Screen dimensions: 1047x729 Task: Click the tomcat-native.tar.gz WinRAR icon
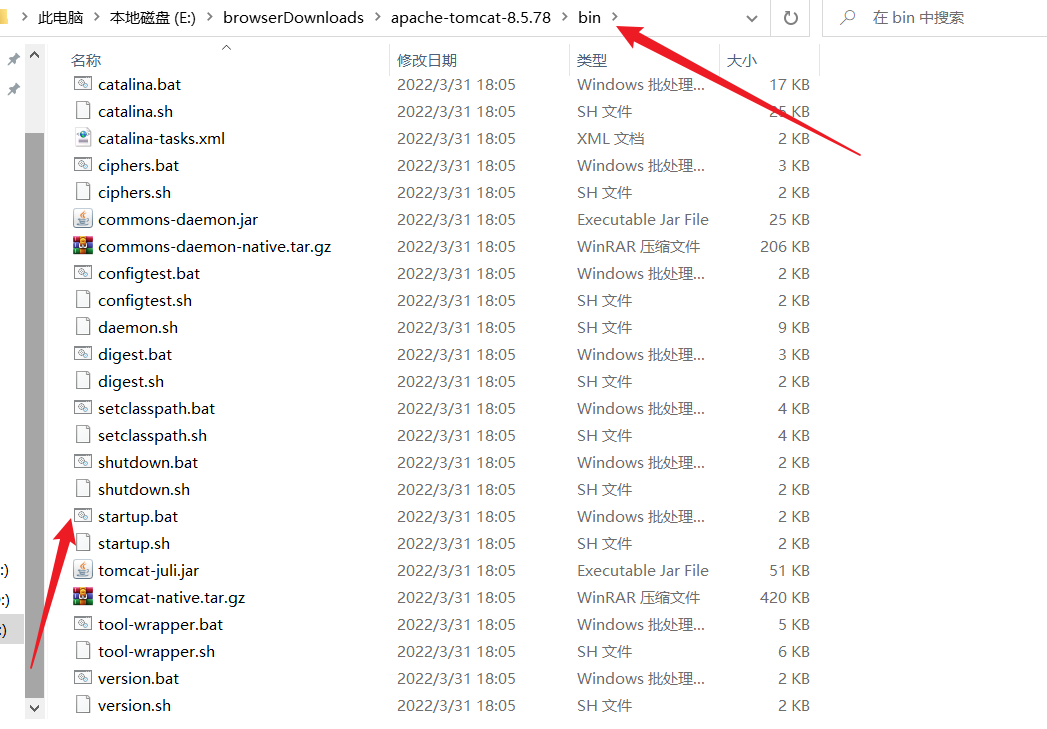click(83, 597)
